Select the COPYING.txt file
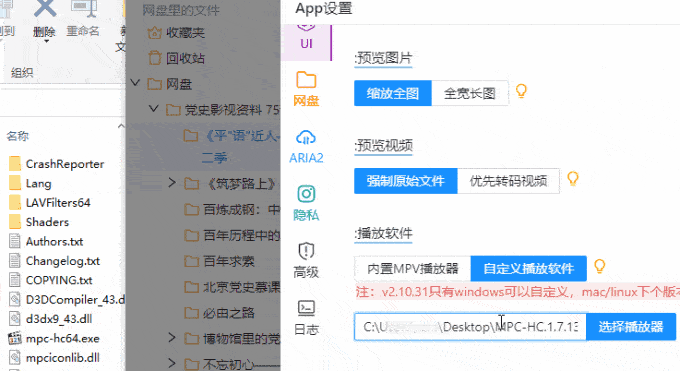 (50, 280)
